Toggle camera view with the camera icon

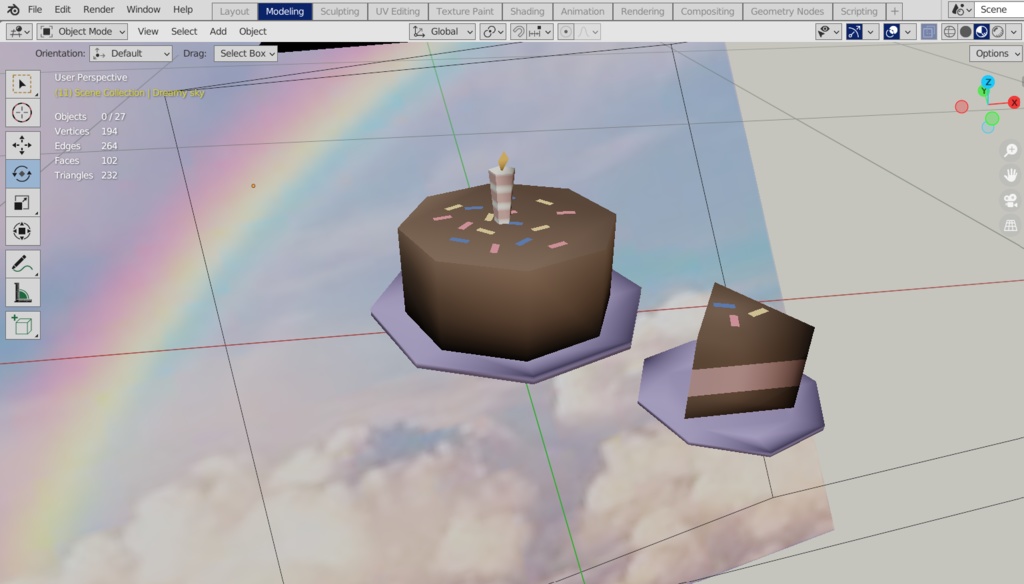coord(1010,201)
